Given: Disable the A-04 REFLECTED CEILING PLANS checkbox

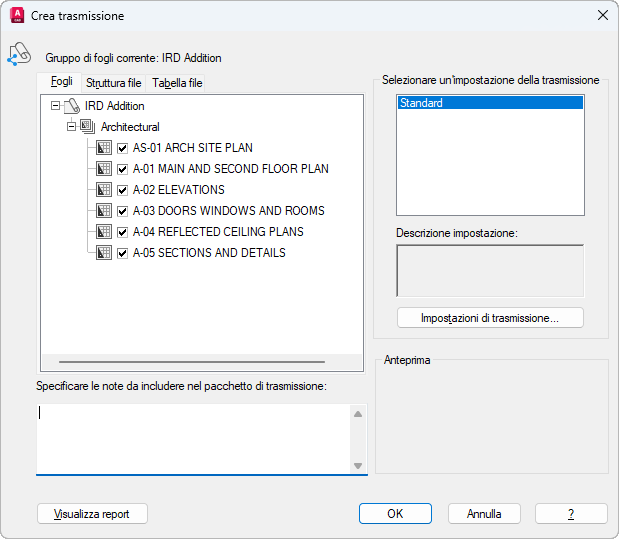Looking at the screenshot, I should 122,232.
